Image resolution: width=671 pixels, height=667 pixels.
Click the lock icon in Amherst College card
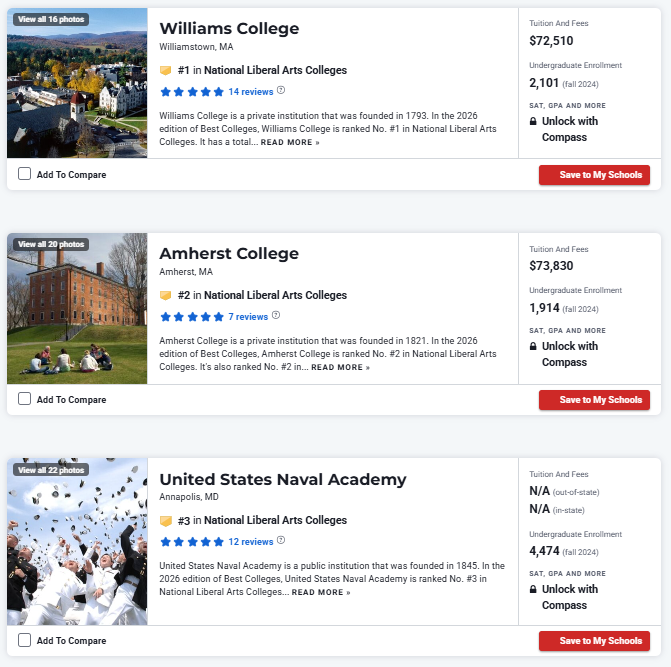tap(533, 347)
